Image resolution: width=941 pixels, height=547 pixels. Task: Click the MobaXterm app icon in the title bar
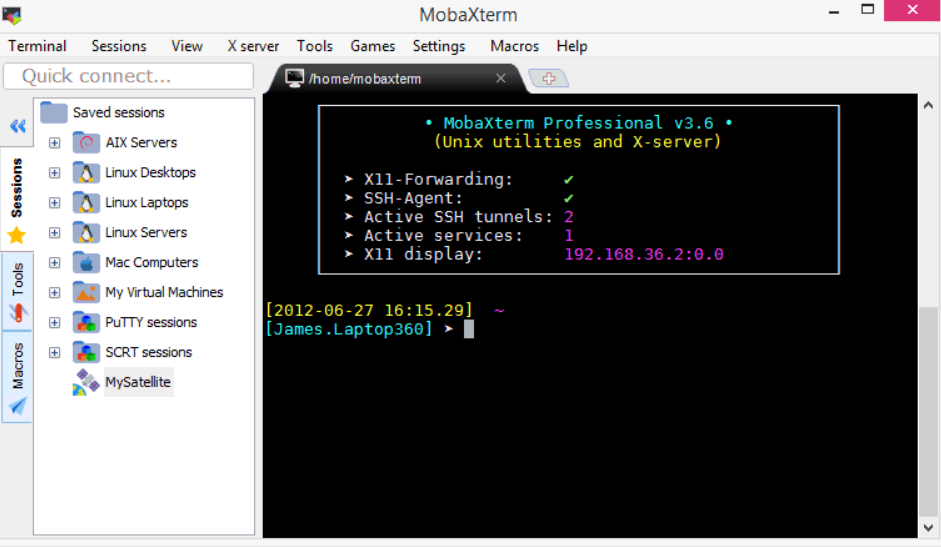click(12, 15)
